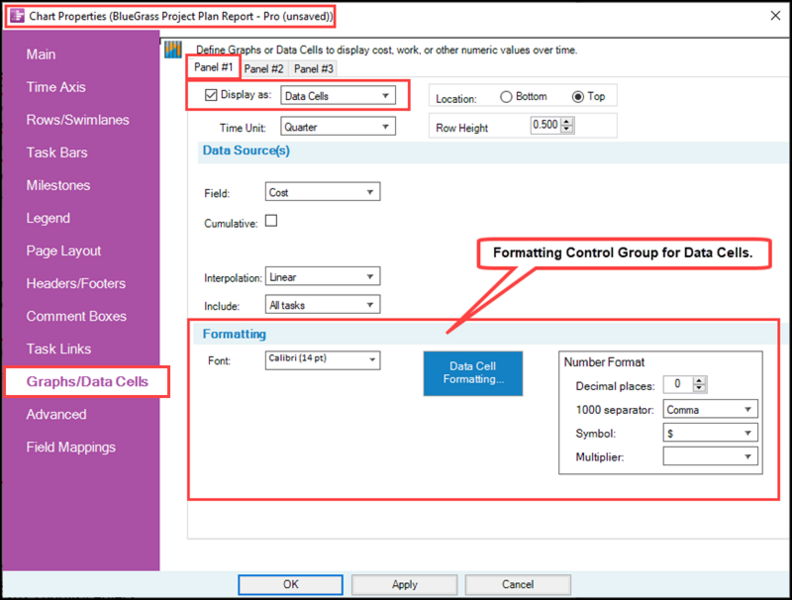Screen dimensions: 792x600
Task: Switch to the Panel #2 tab
Action: (264, 69)
